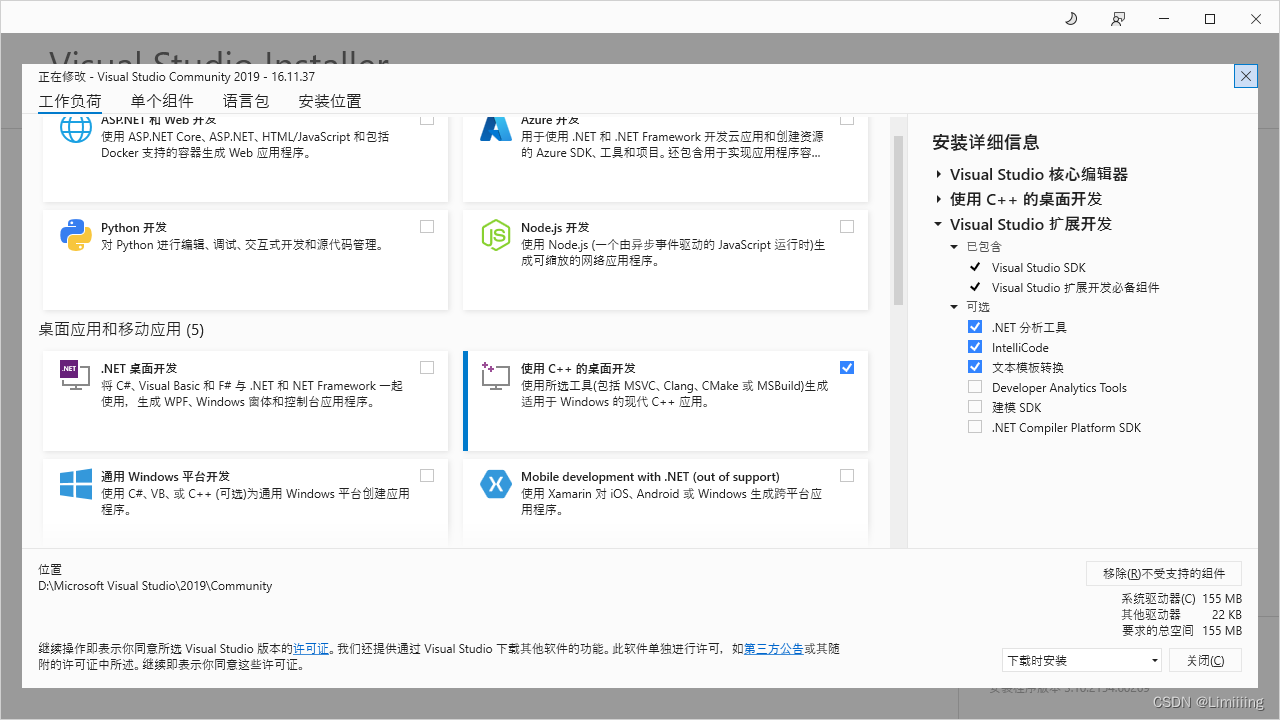Click the Azure 开发 icon
The image size is (1280, 720).
click(x=496, y=128)
